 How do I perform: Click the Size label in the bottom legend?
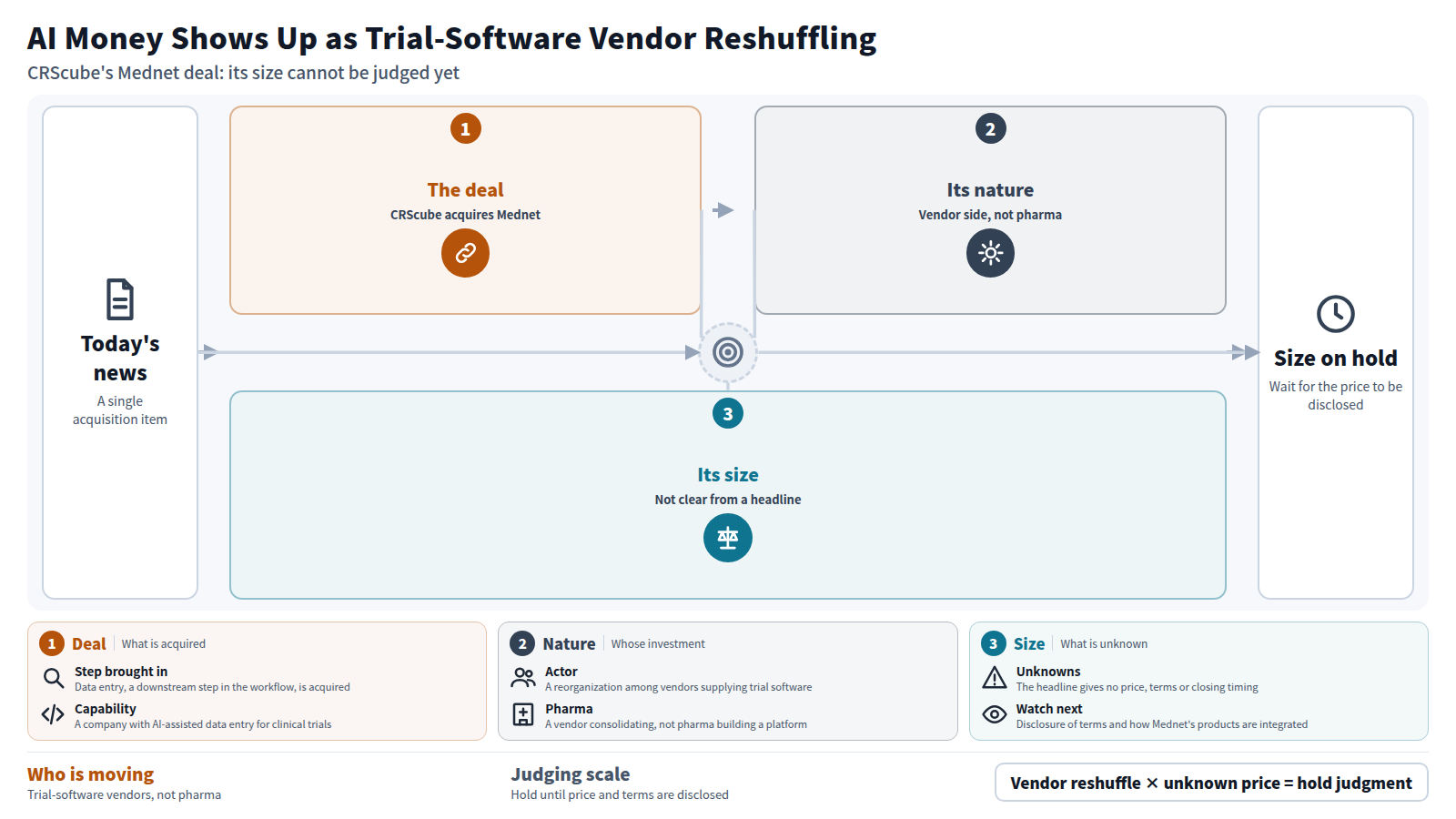pos(1029,644)
